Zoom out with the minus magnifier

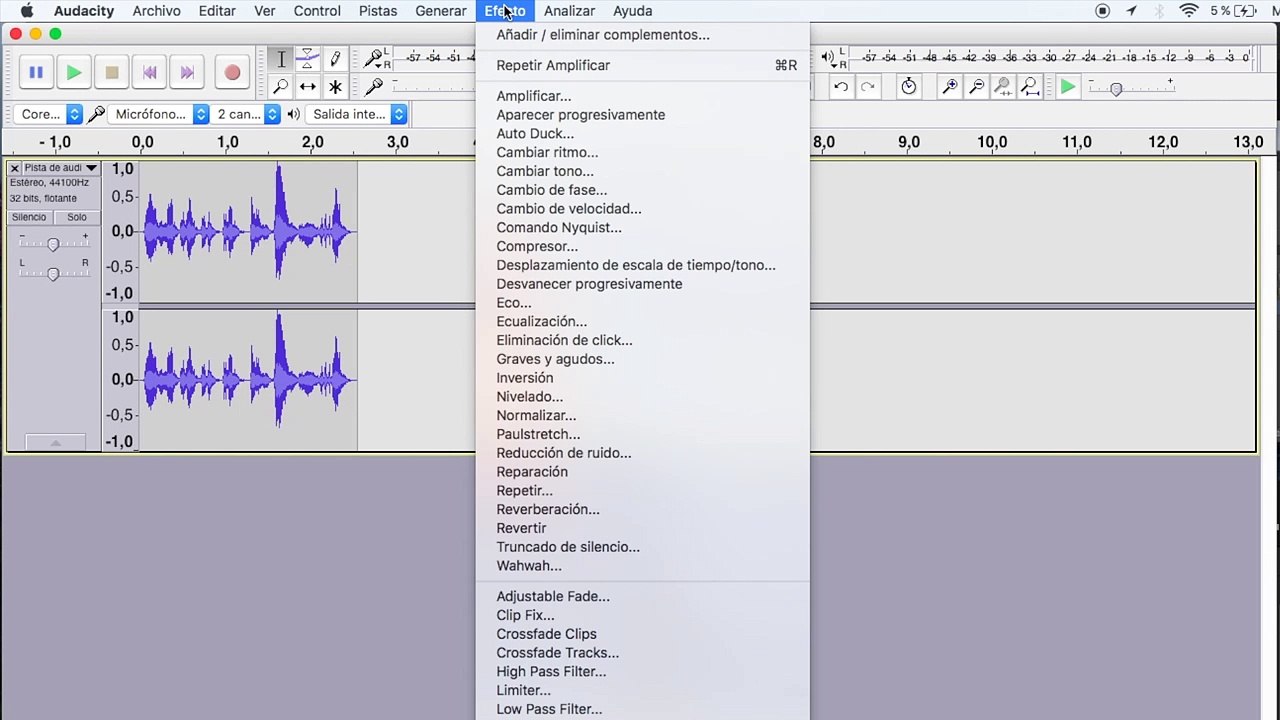pos(977,87)
